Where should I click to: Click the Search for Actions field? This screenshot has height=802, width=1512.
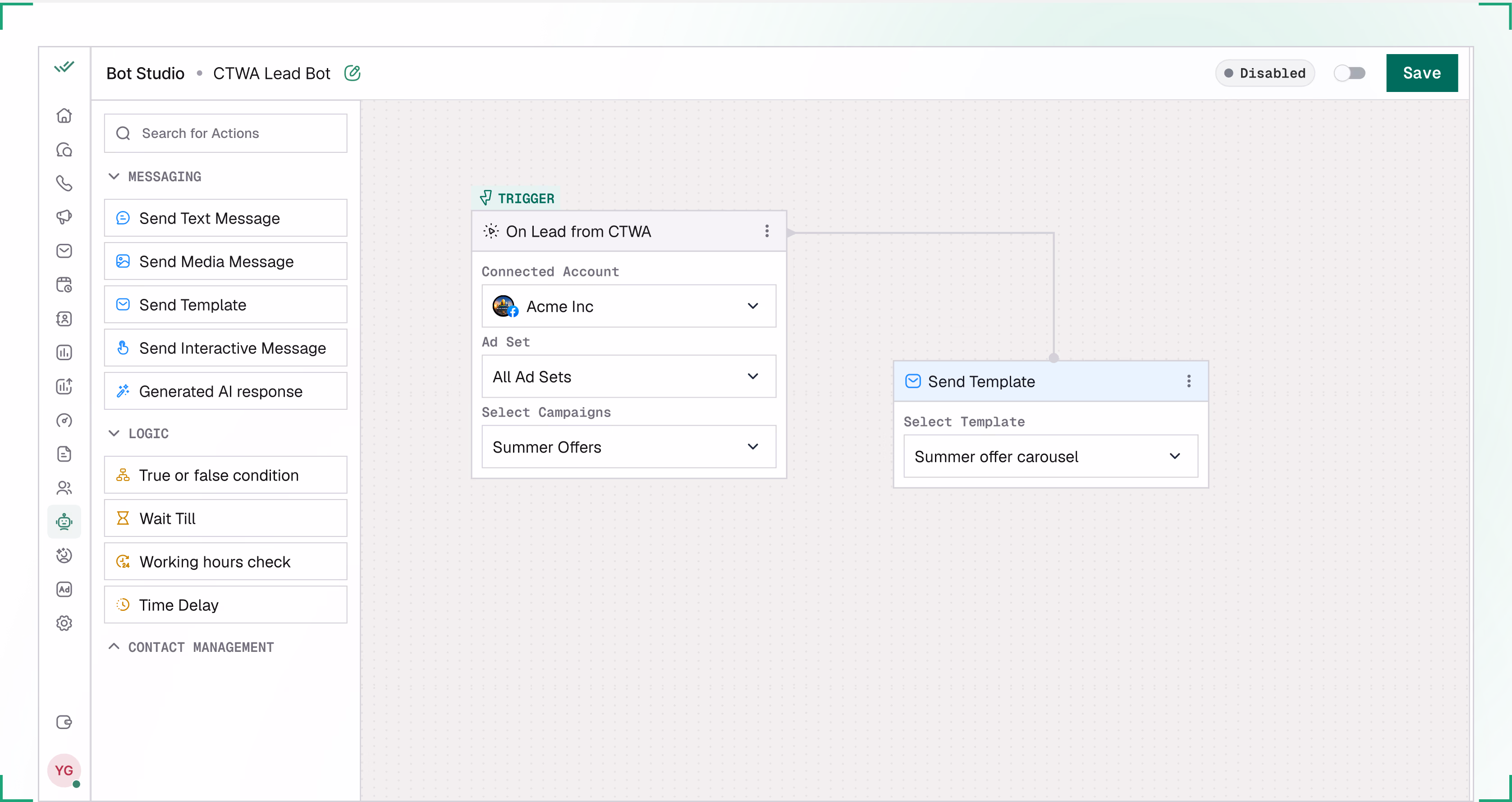point(225,133)
